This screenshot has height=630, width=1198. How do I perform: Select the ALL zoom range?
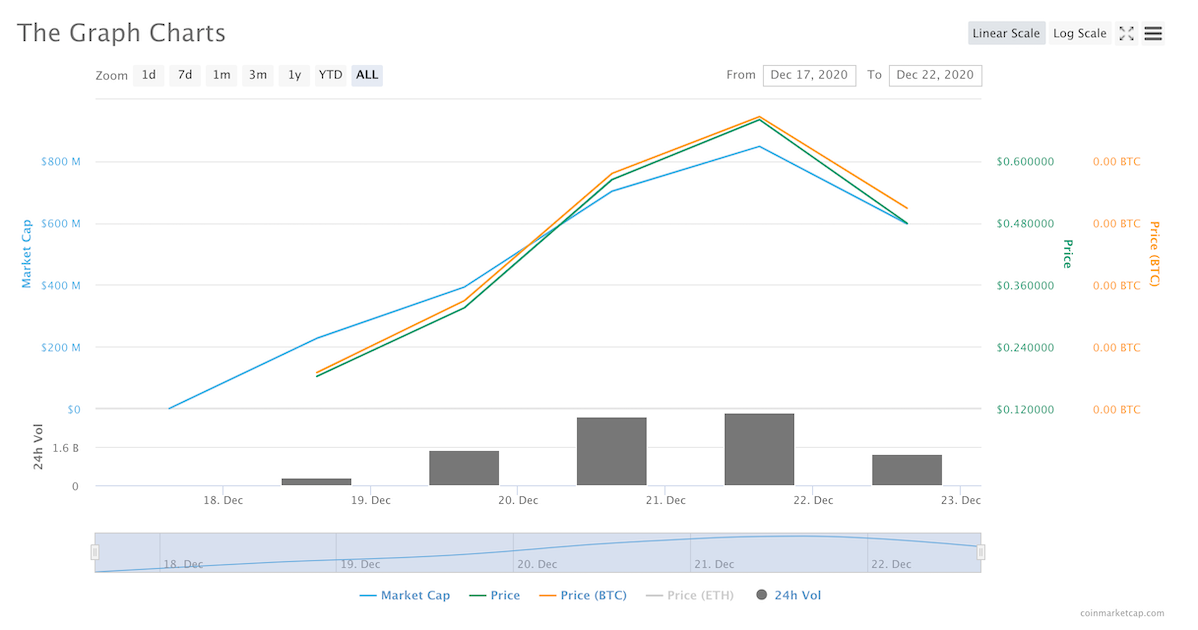click(367, 75)
